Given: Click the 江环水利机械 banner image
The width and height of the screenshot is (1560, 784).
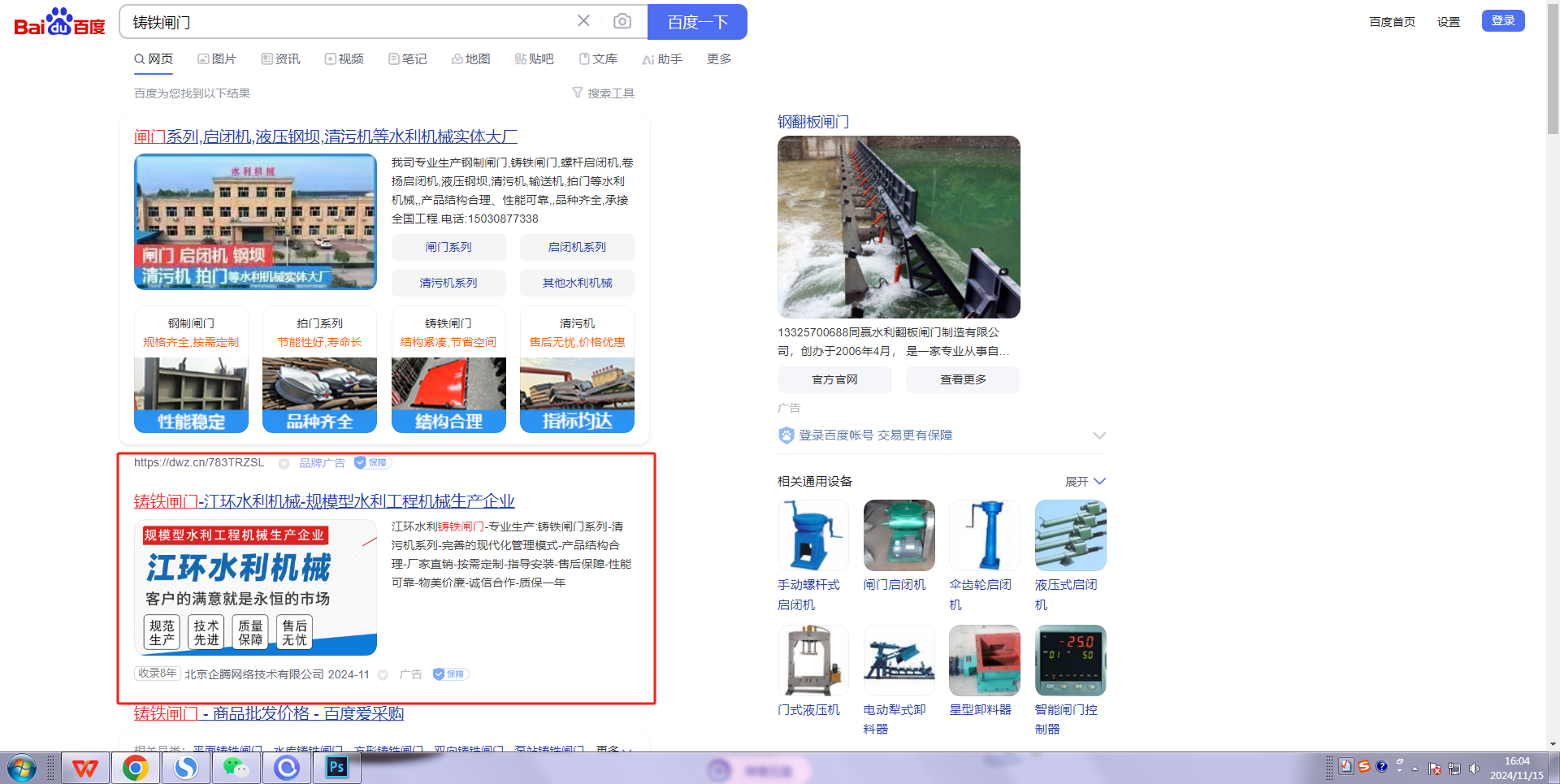Looking at the screenshot, I should coord(255,587).
